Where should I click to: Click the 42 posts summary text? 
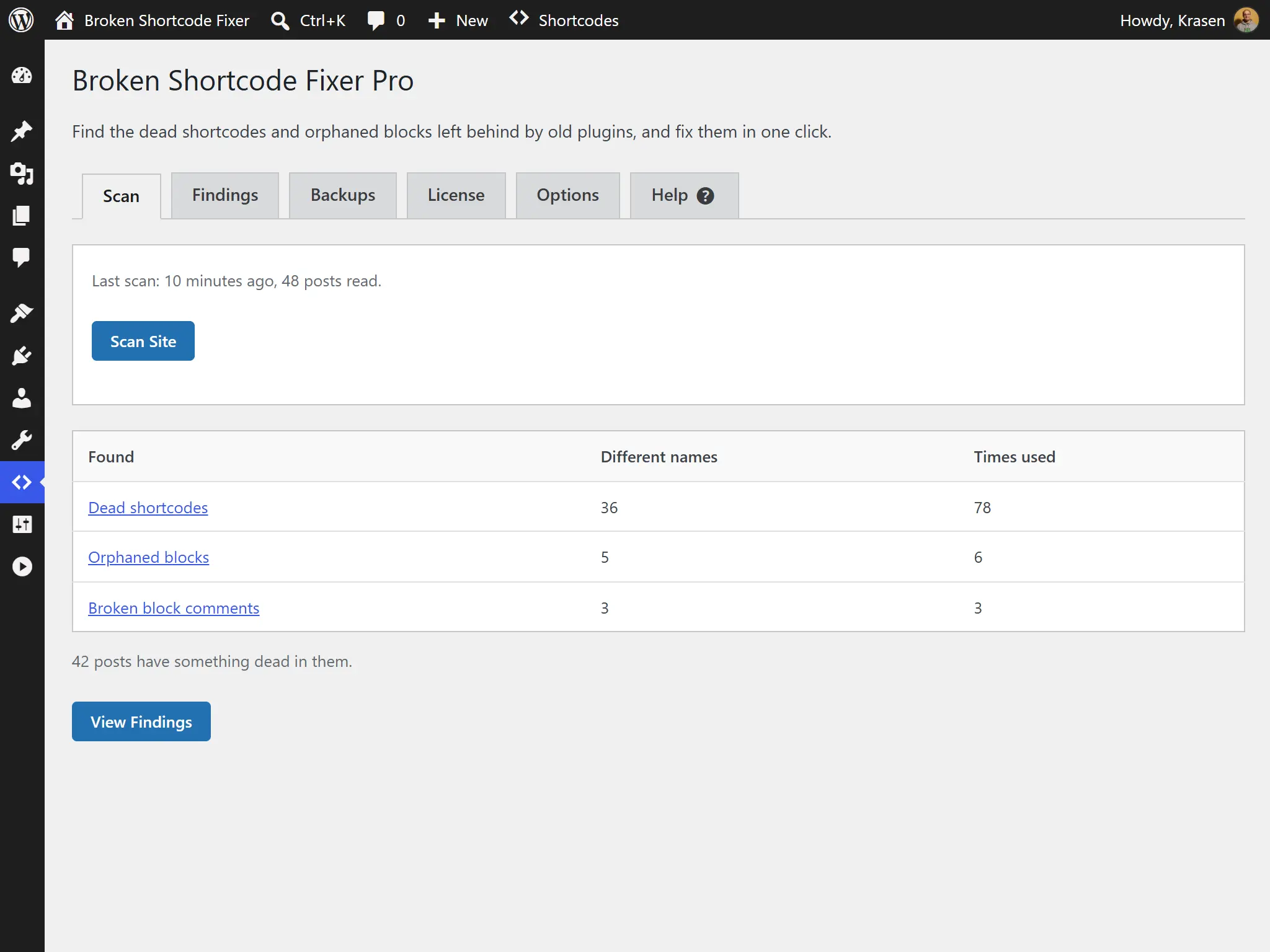pos(211,661)
